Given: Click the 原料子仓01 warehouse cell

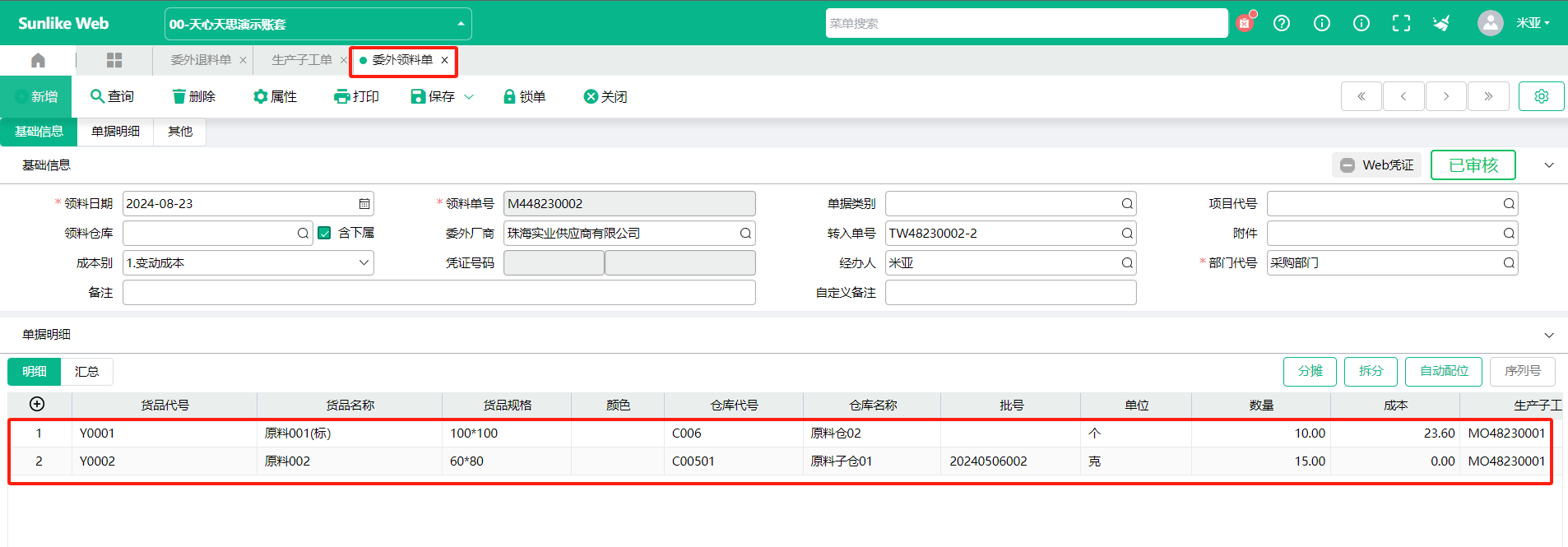Looking at the screenshot, I should (x=872, y=461).
